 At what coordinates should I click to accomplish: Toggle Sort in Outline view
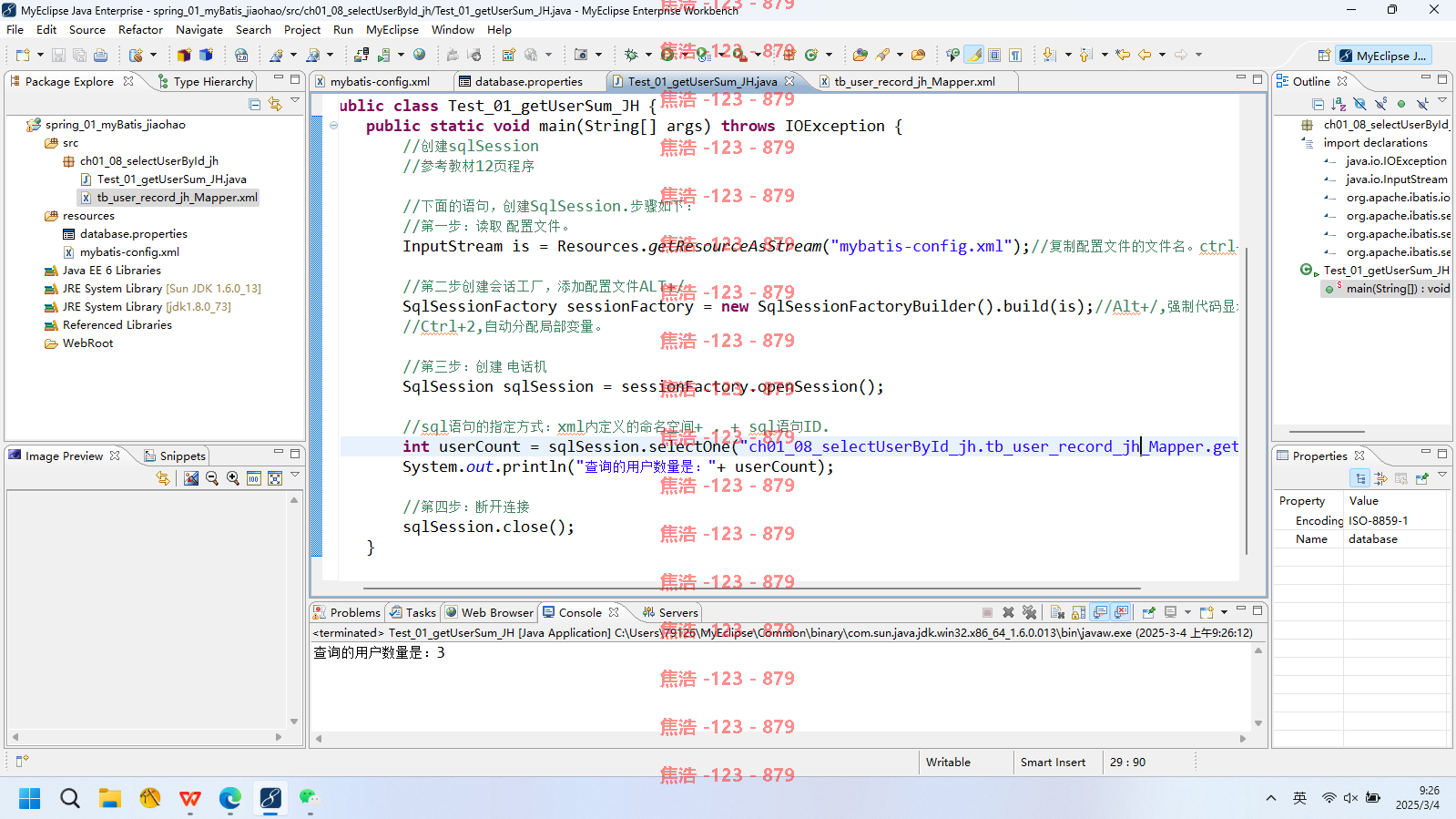pos(1339,104)
